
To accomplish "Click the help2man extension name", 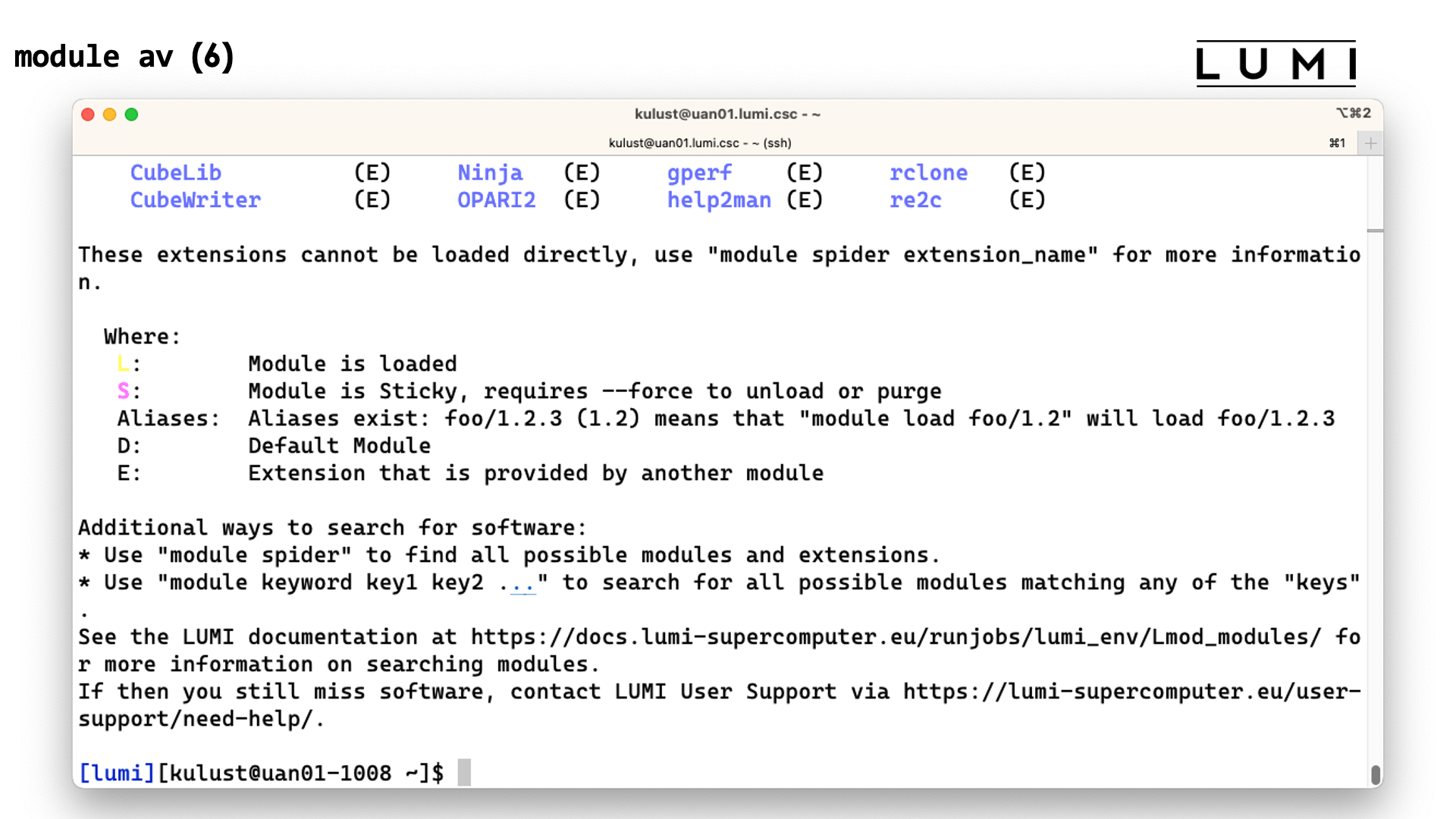I will click(719, 201).
